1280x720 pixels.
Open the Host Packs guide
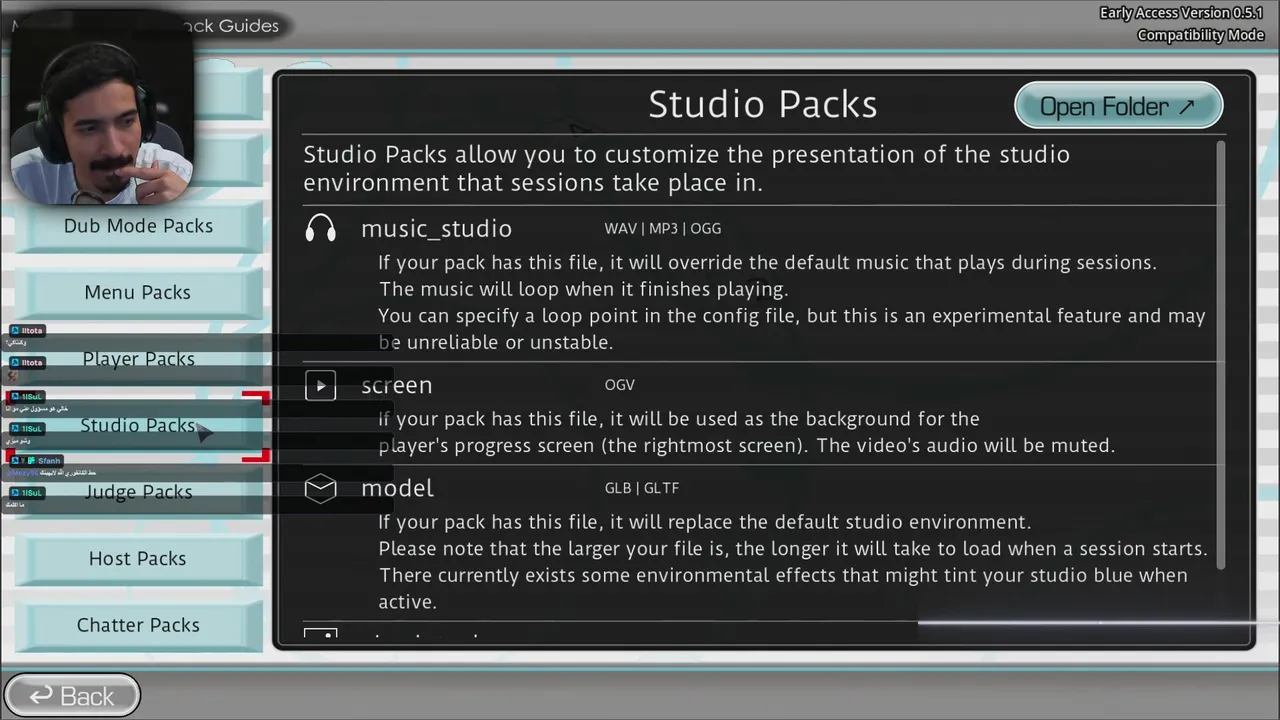[138, 558]
